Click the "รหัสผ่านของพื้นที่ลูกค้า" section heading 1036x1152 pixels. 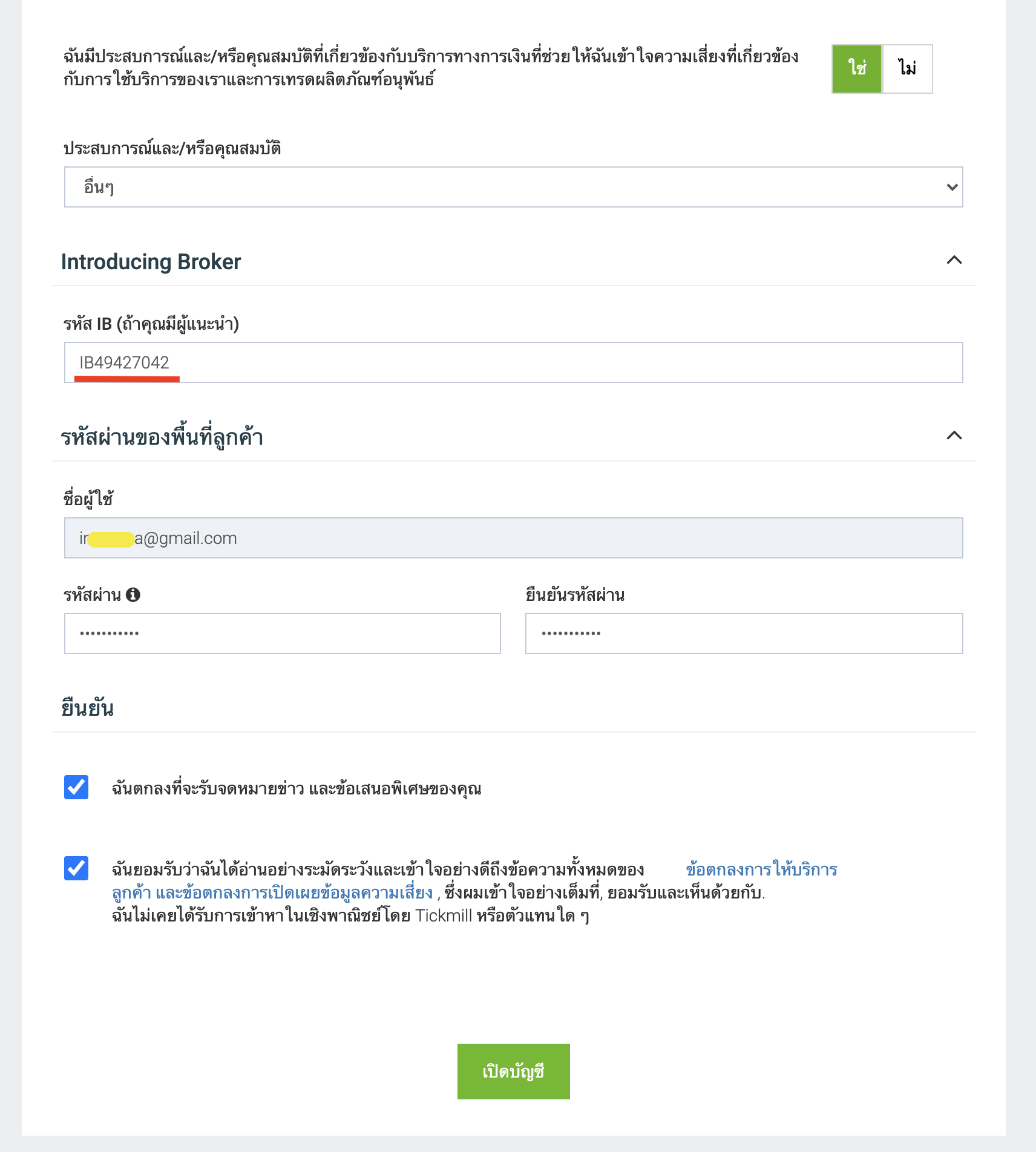click(162, 437)
